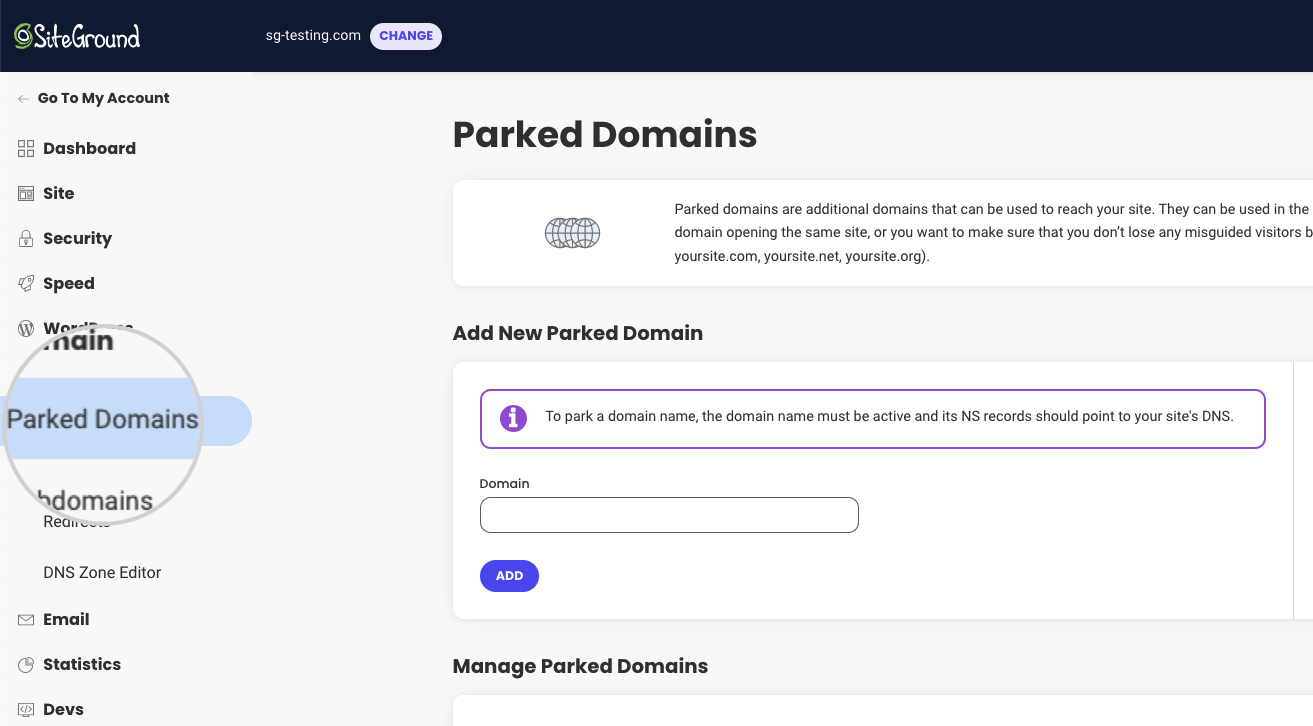Click the Statistics pie chart icon
This screenshot has width=1313, height=726.
(26, 665)
